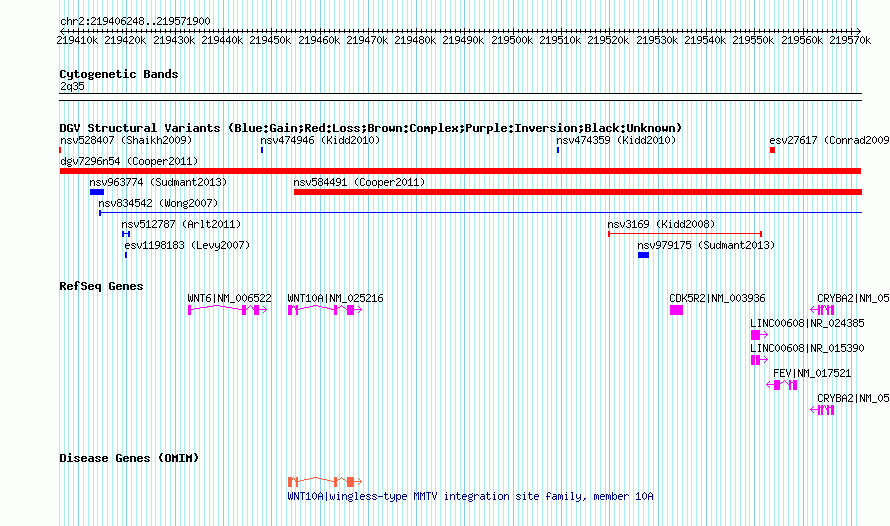Click the blue block under nsv963774
890x526 pixels.
(x=97, y=192)
